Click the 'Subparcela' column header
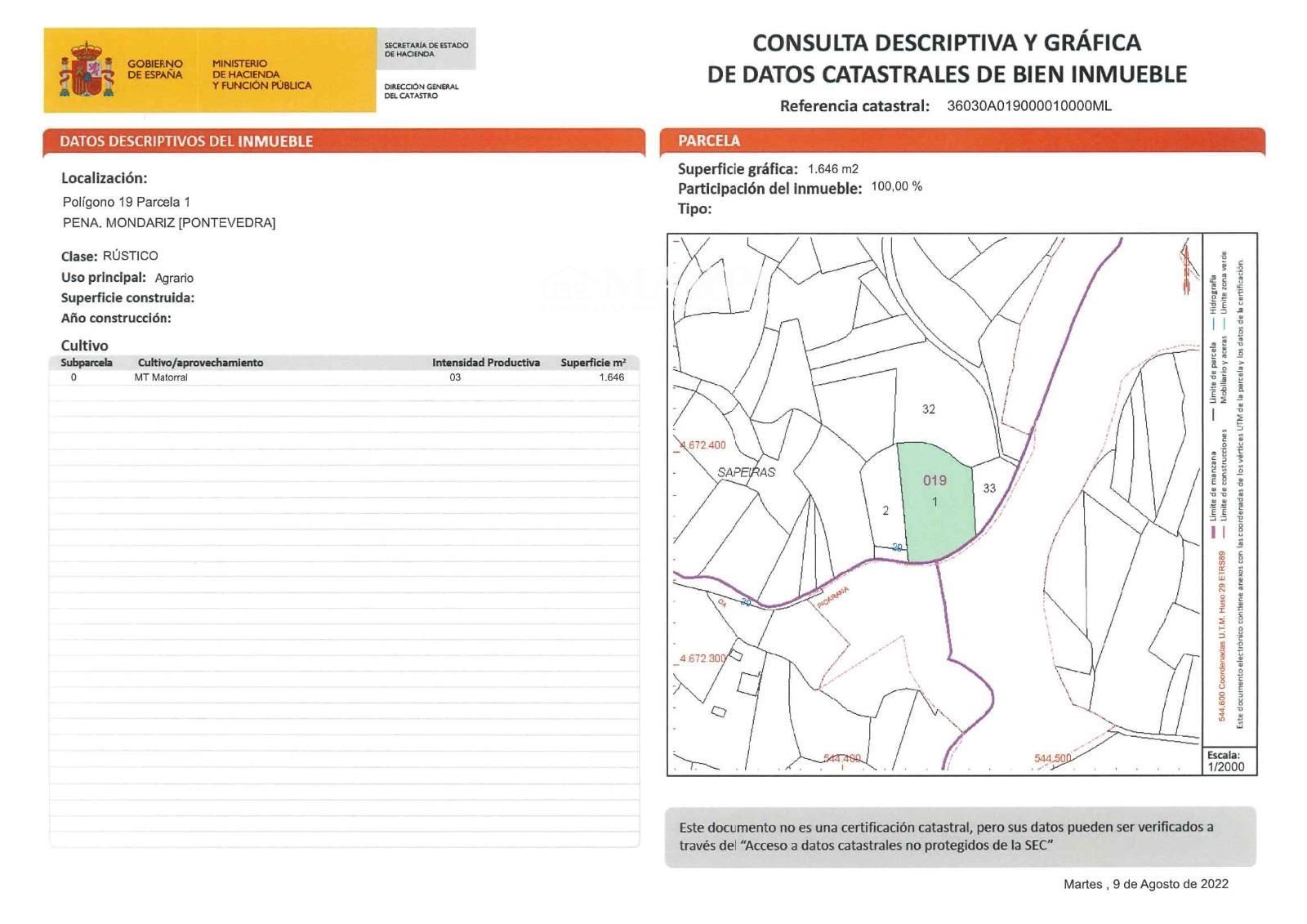 coord(87,363)
